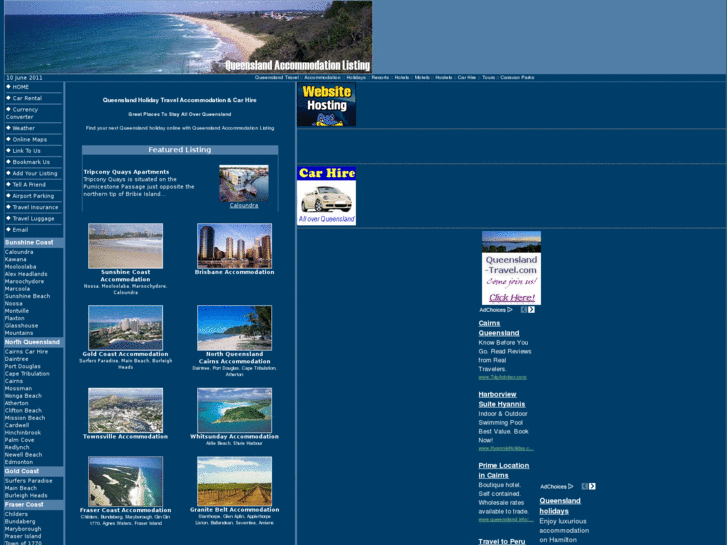727x545 pixels.
Task: Select Cape Tribulation in the sidebar
Action: tap(27, 373)
